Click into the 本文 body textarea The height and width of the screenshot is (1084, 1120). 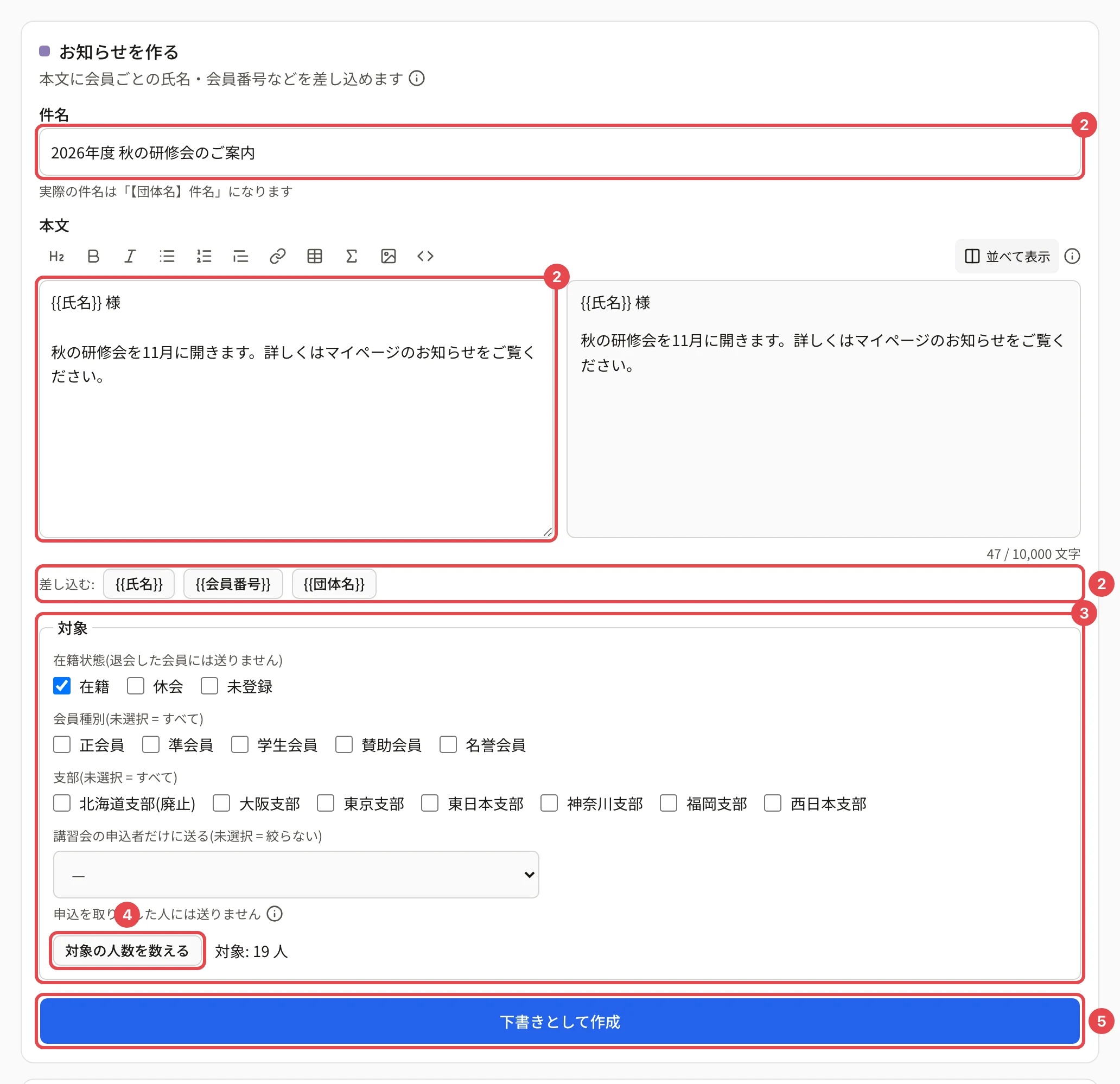(297, 409)
